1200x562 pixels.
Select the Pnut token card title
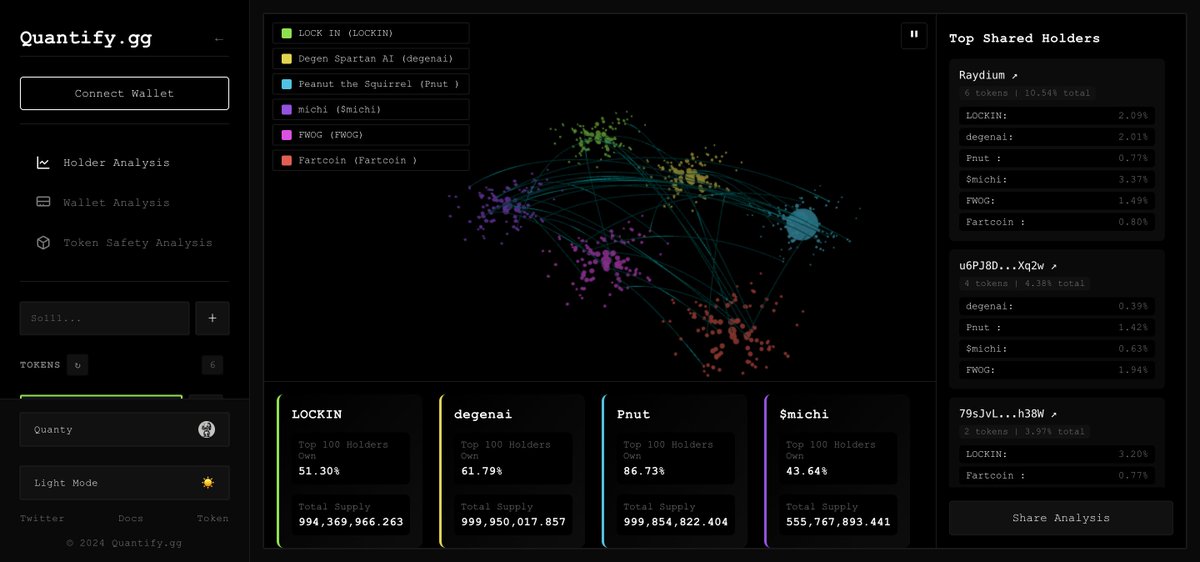633,414
